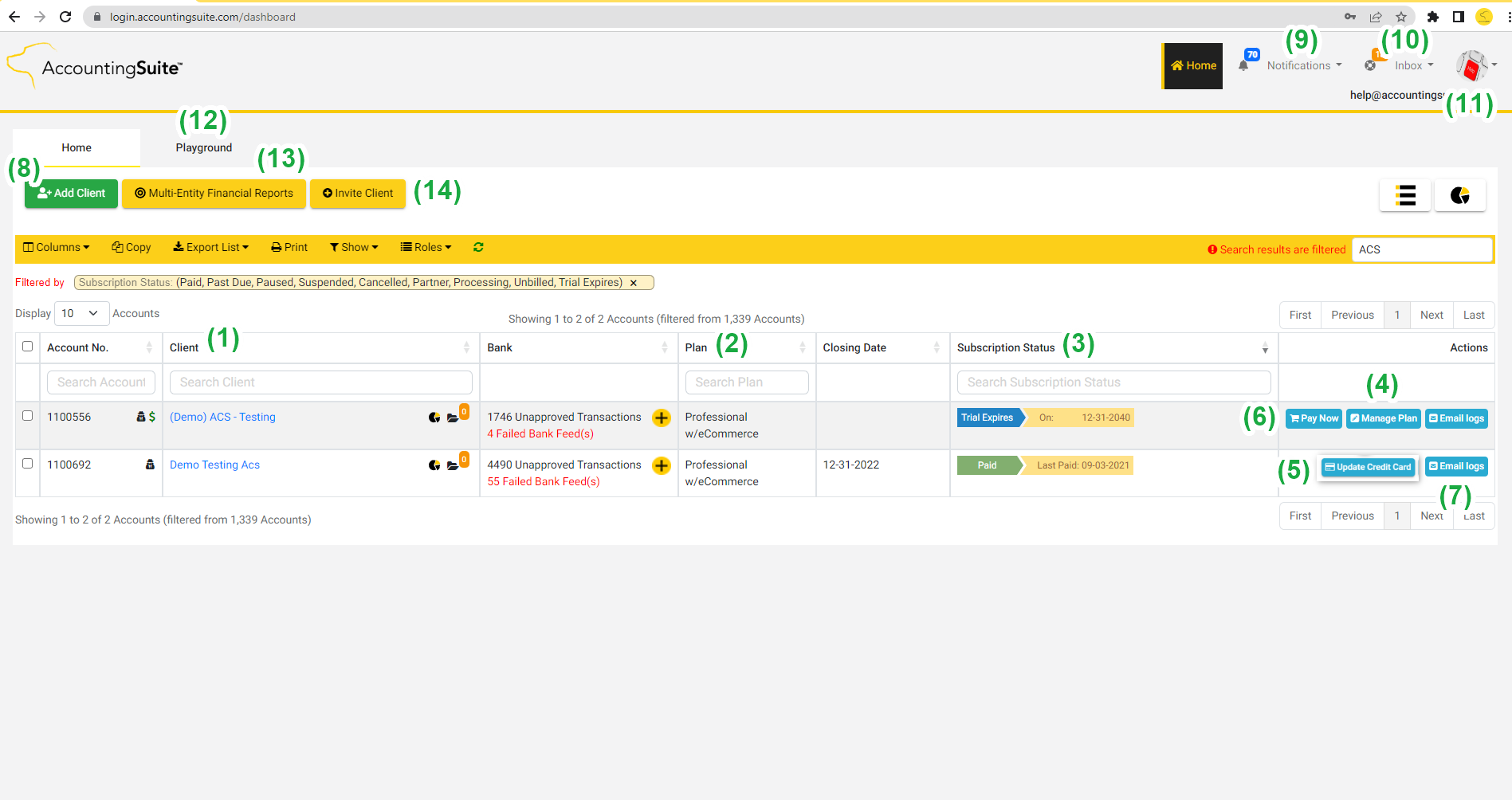Image resolution: width=1512 pixels, height=800 pixels.
Task: Click the Home nav button
Action: [x=1193, y=65]
